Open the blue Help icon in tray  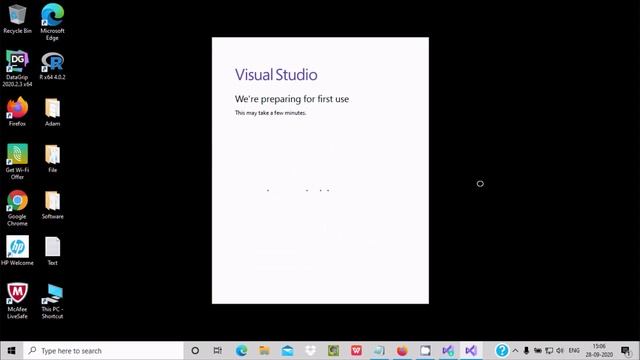click(x=502, y=351)
